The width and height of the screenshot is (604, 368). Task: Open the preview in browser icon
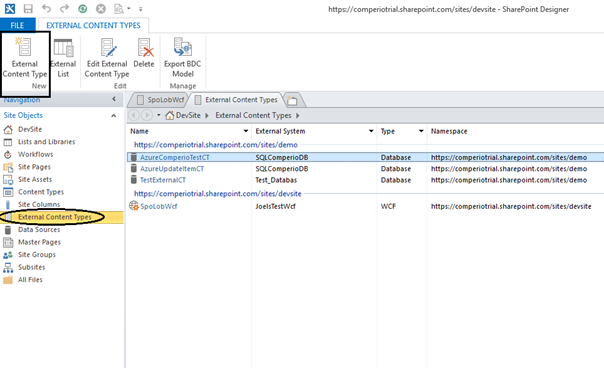pos(119,8)
